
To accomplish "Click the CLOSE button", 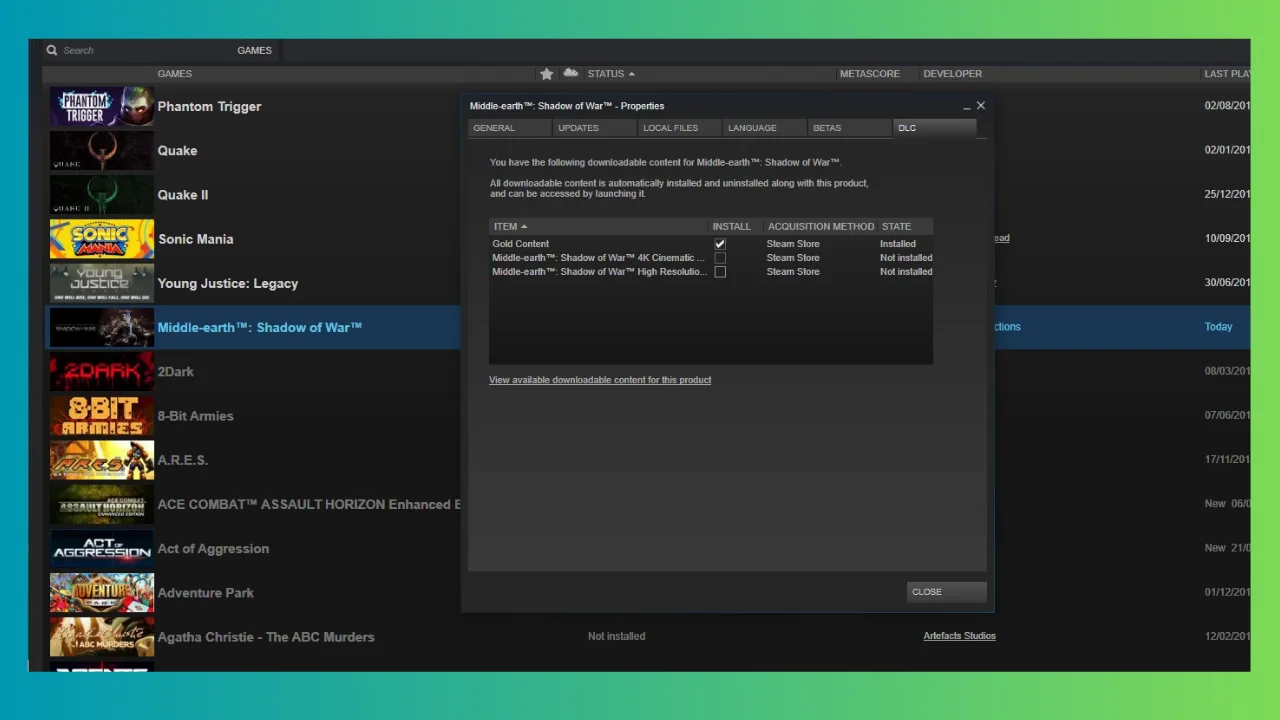I will coord(946,592).
